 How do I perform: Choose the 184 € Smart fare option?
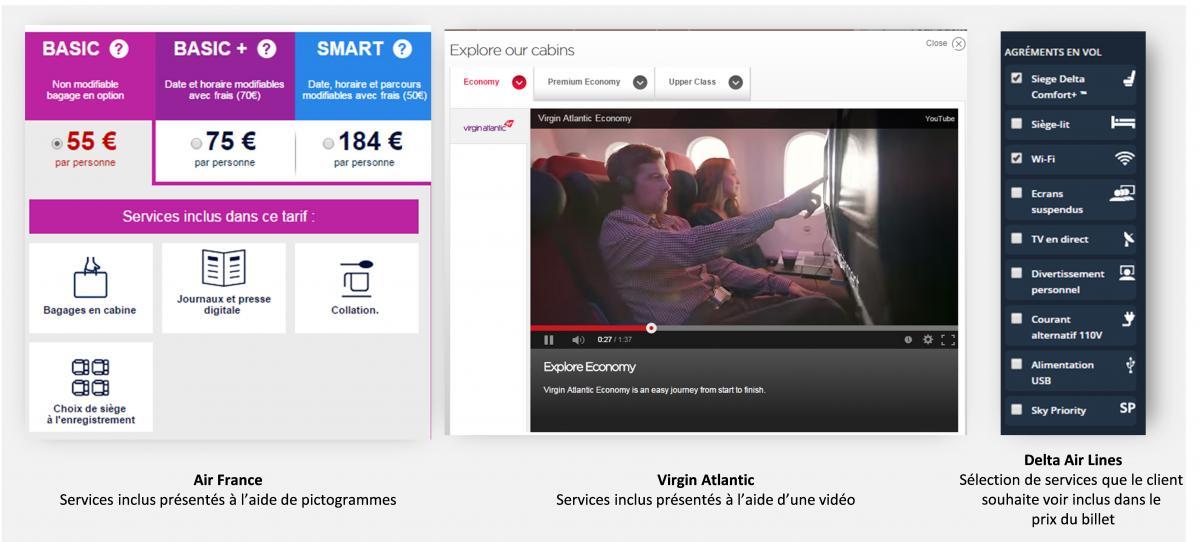tap(327, 144)
